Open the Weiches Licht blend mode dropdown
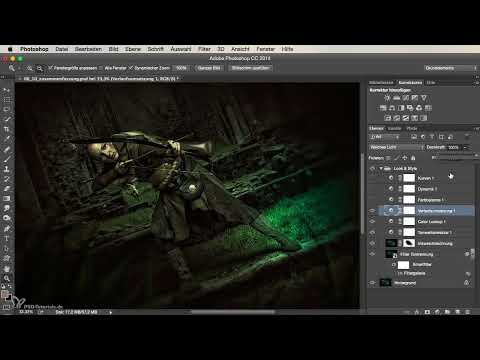This screenshot has width=480, height=360. pos(397,147)
